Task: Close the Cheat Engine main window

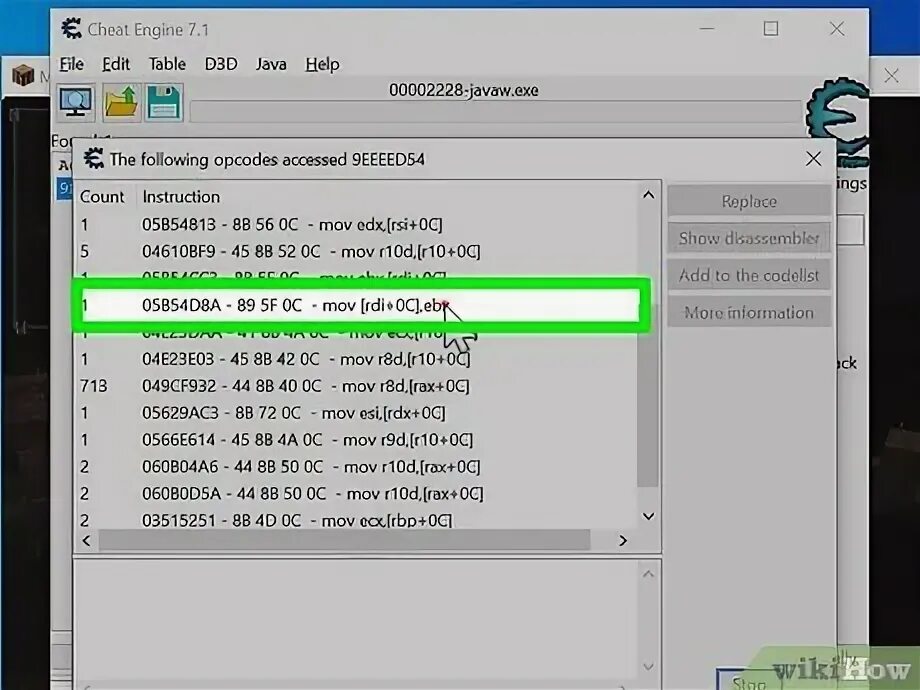Action: (x=837, y=28)
